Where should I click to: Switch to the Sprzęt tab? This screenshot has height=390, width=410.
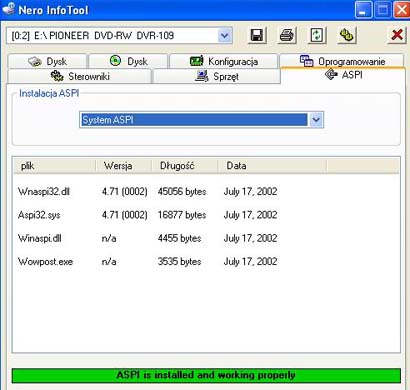click(x=217, y=76)
